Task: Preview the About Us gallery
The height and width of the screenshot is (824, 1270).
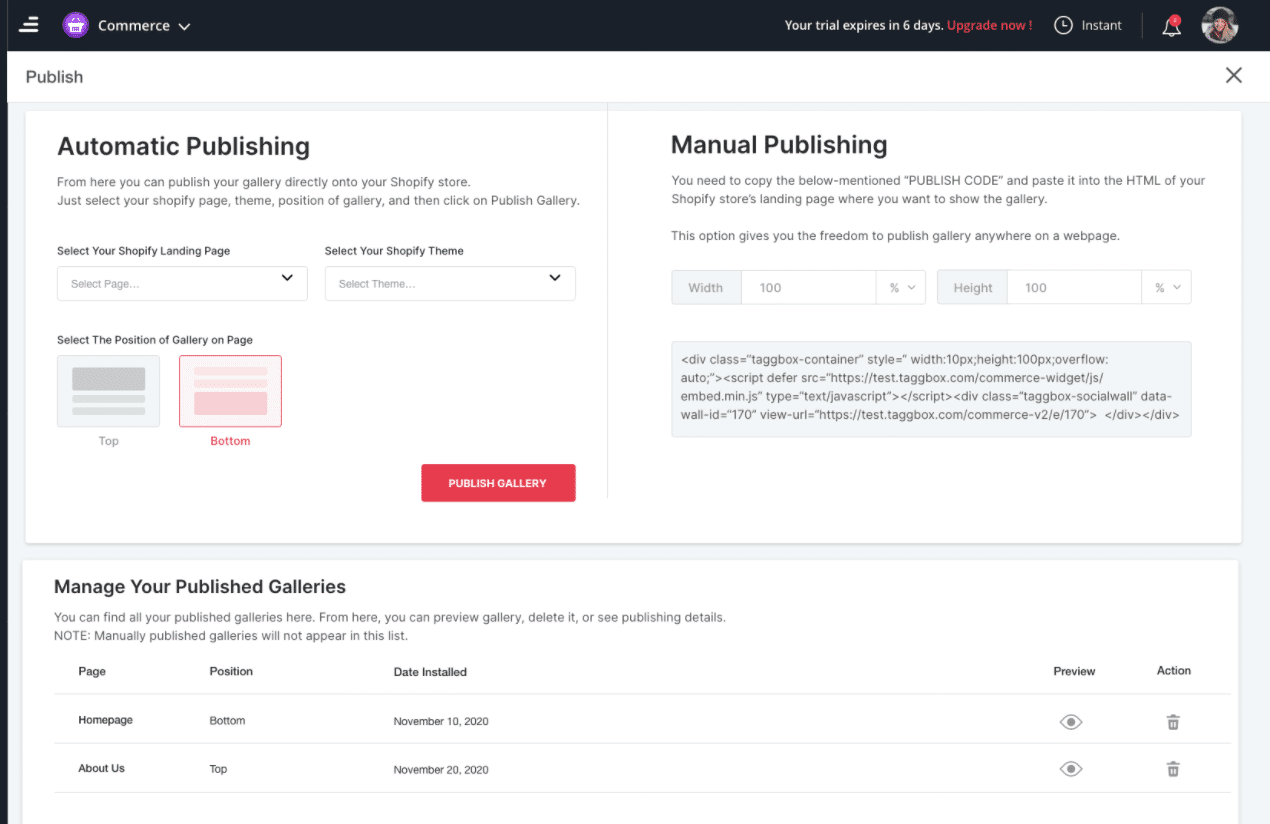Action: click(1071, 769)
